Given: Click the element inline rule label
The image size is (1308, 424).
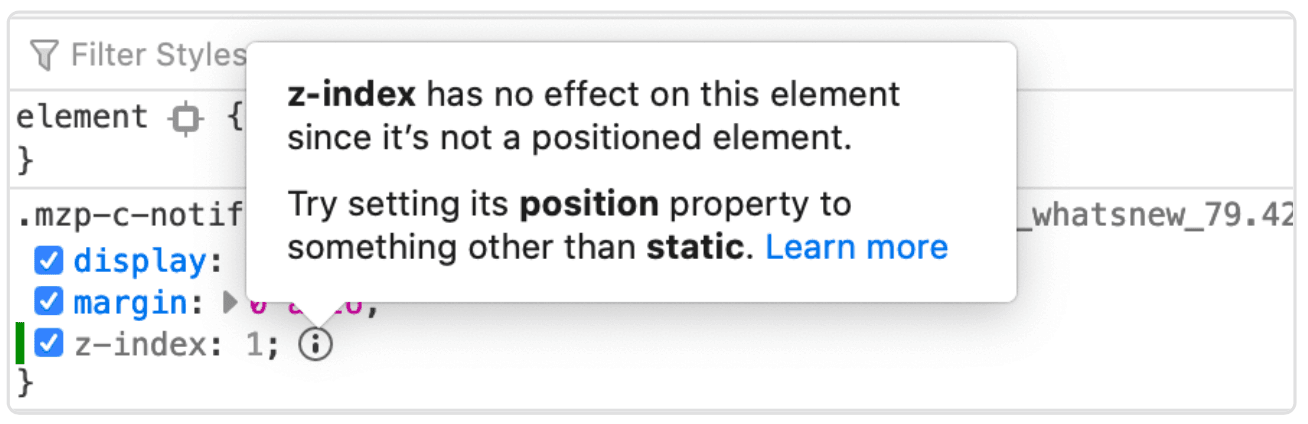Looking at the screenshot, I should coord(81,118).
